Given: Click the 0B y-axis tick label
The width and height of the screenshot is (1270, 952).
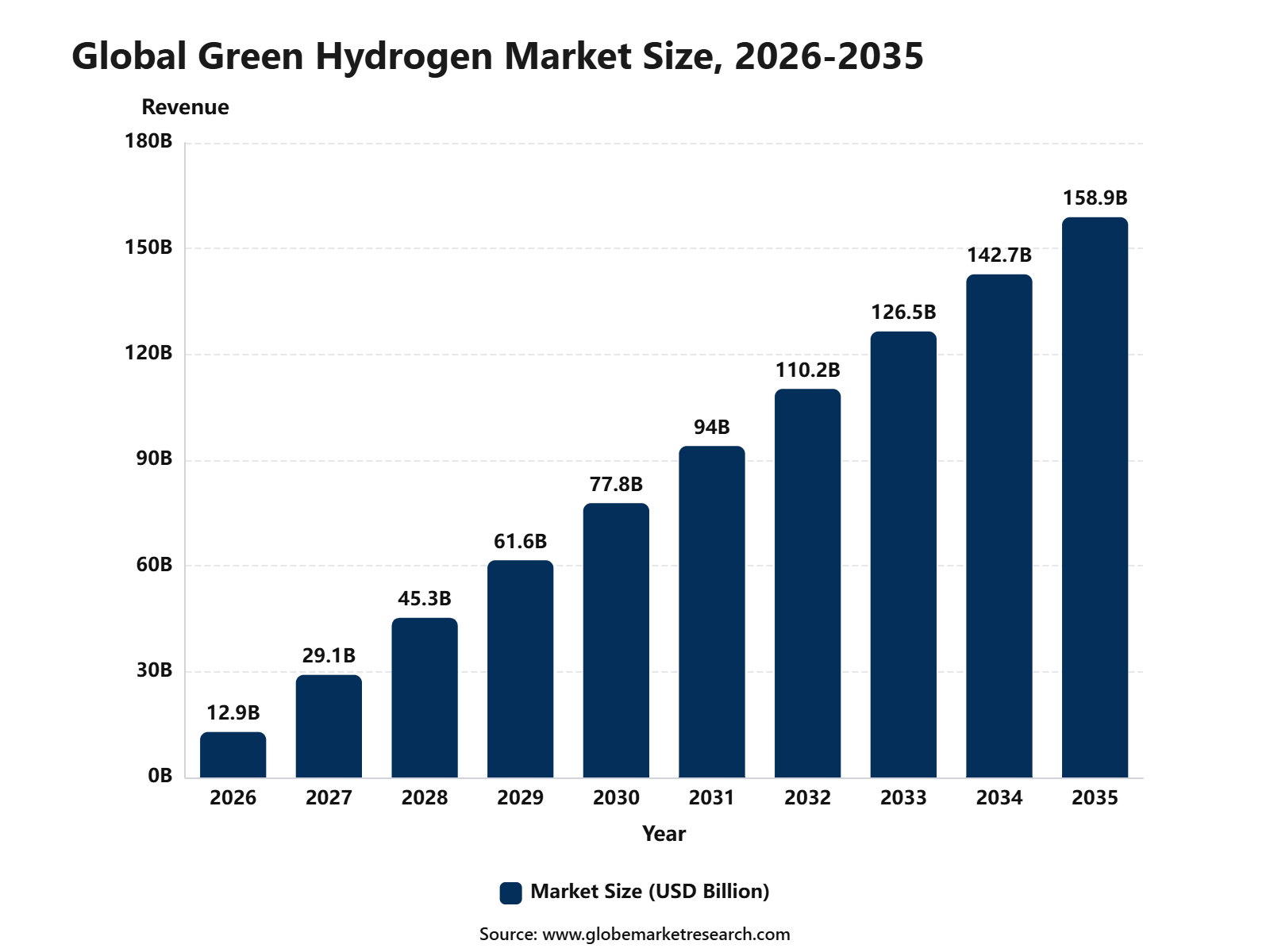Looking at the screenshot, I should tap(160, 776).
